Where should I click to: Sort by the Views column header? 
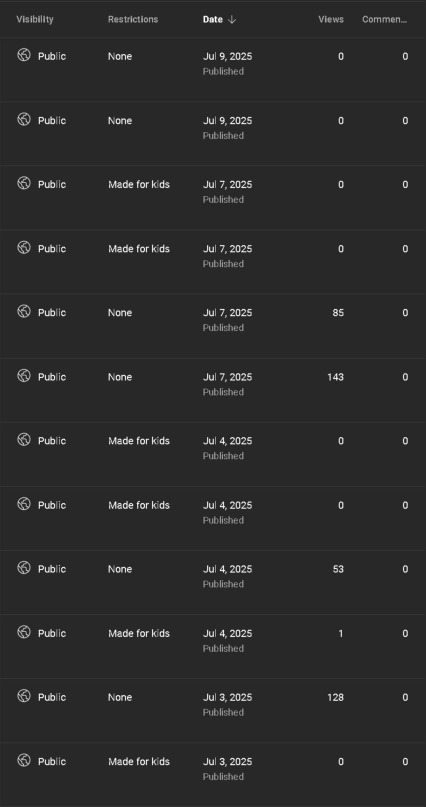331,20
